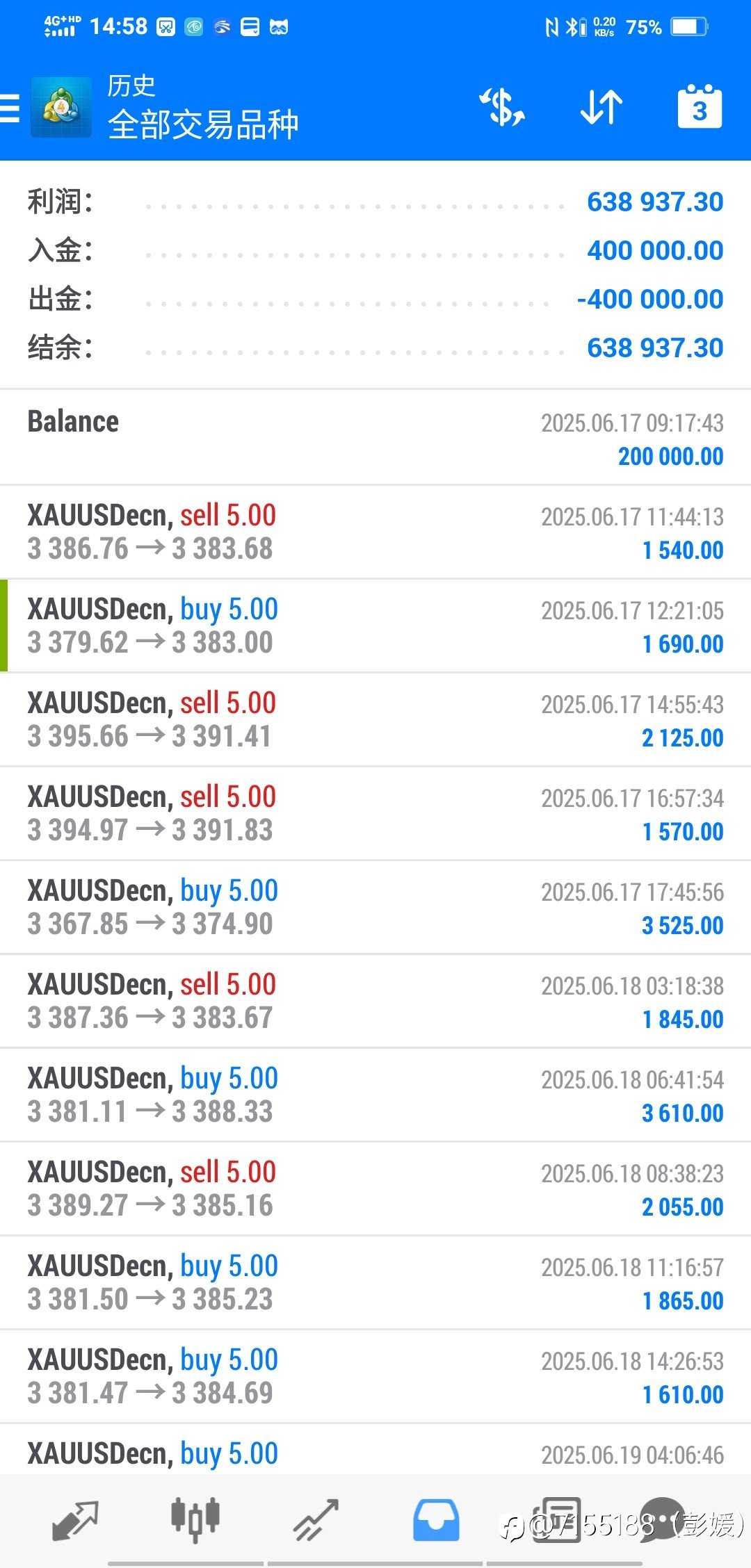
Task: Open the News tab icon
Action: pyautogui.click(x=556, y=1520)
